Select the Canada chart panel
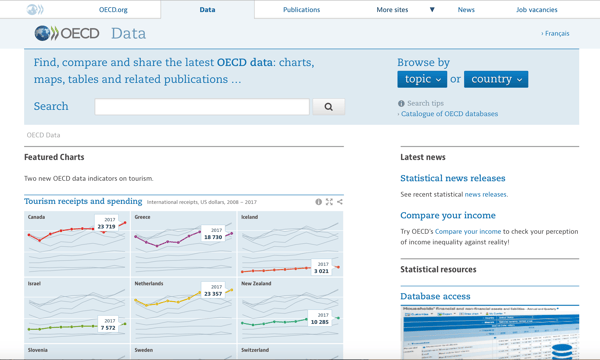 tap(77, 244)
